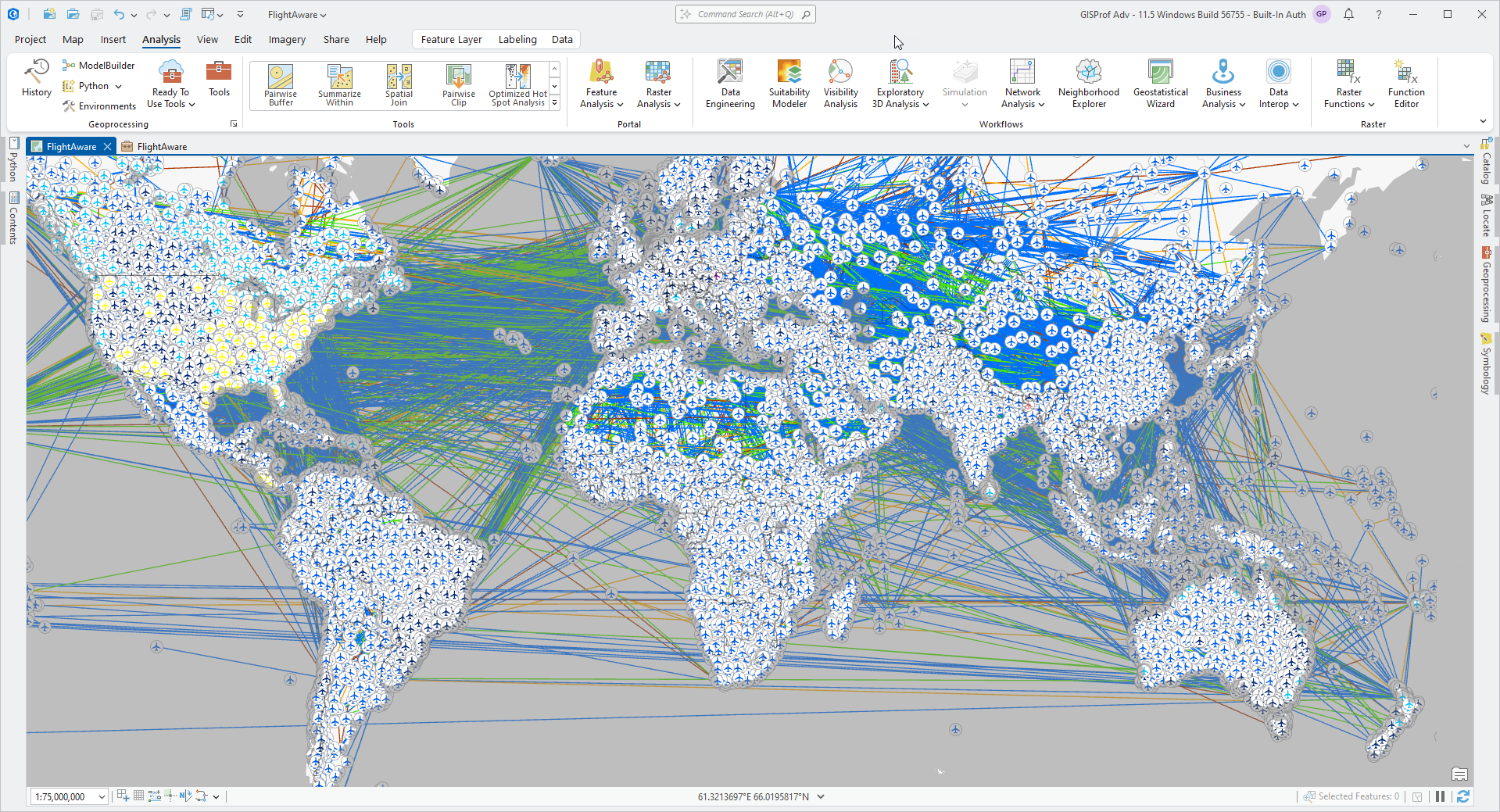The width and height of the screenshot is (1500, 812).
Task: Switch to the Imagery ribbon tab
Action: 286,39
